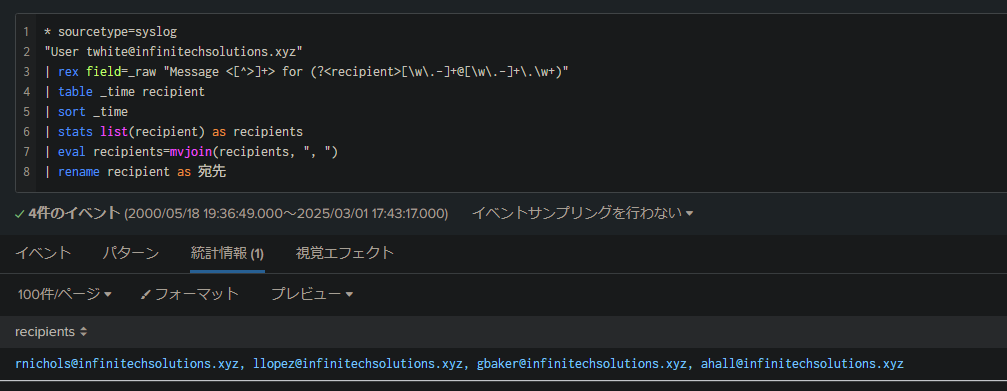Click the 4件のイベント event count text

74,213
